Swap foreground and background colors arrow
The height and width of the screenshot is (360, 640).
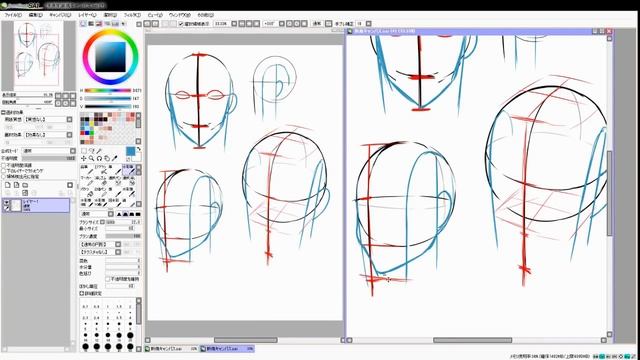pos(139,149)
